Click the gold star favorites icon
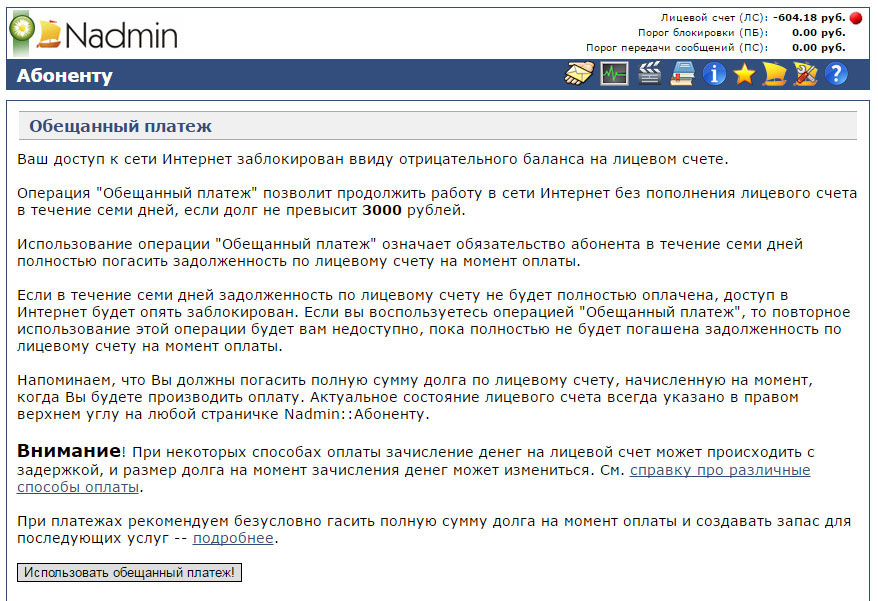This screenshot has height=601, width=878. pos(745,74)
